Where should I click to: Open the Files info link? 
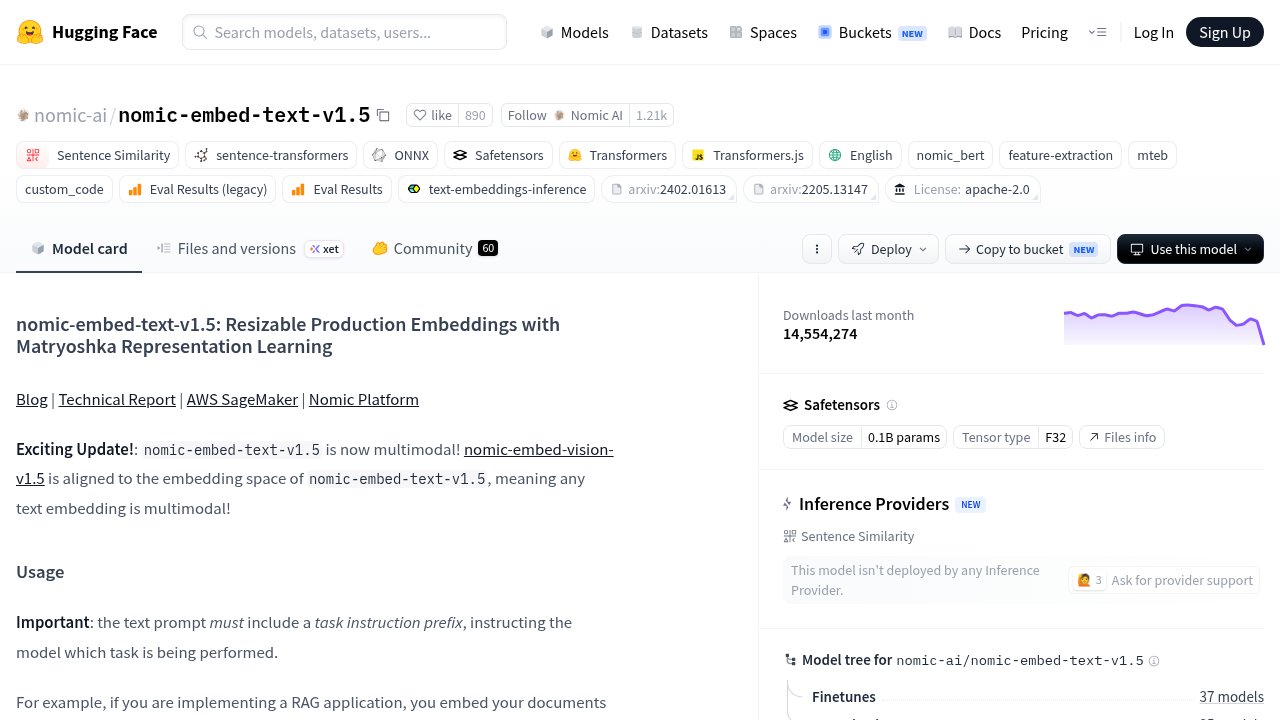(x=1122, y=437)
